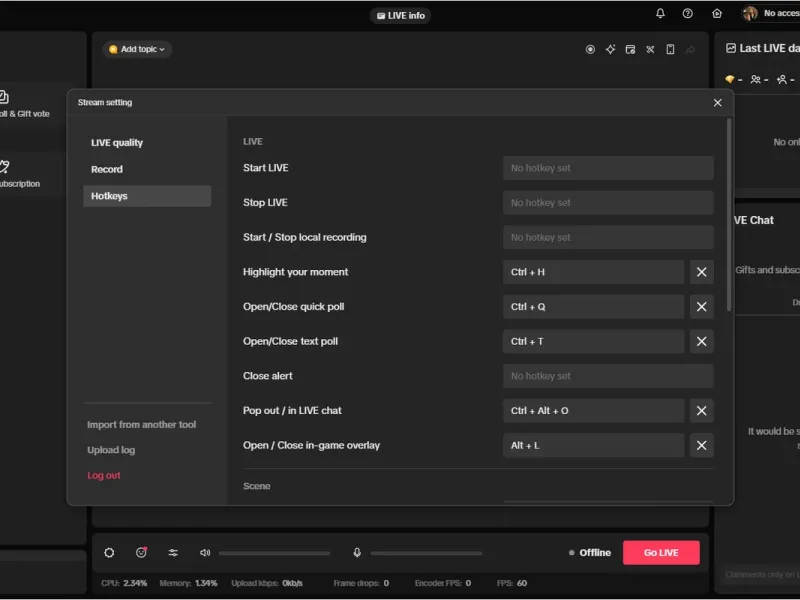
Task: Open the audio mixer sliders icon
Action: click(173, 553)
